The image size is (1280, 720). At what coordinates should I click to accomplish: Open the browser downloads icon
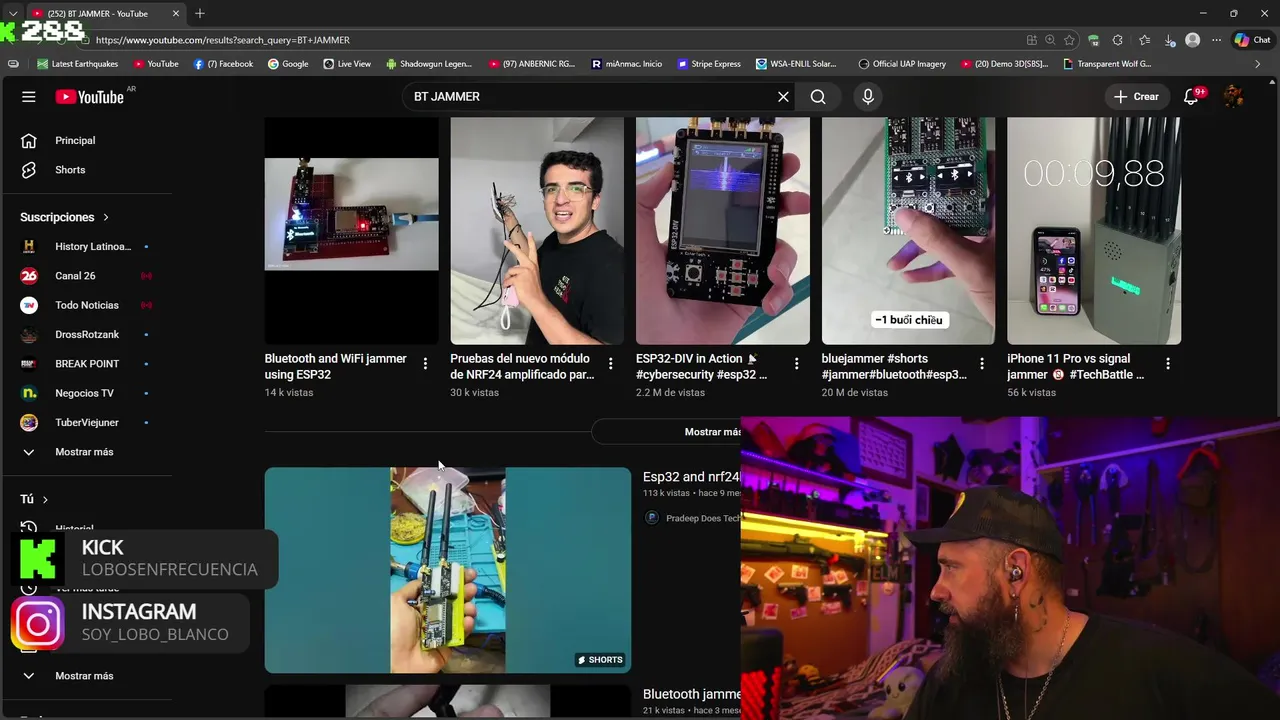(1170, 40)
